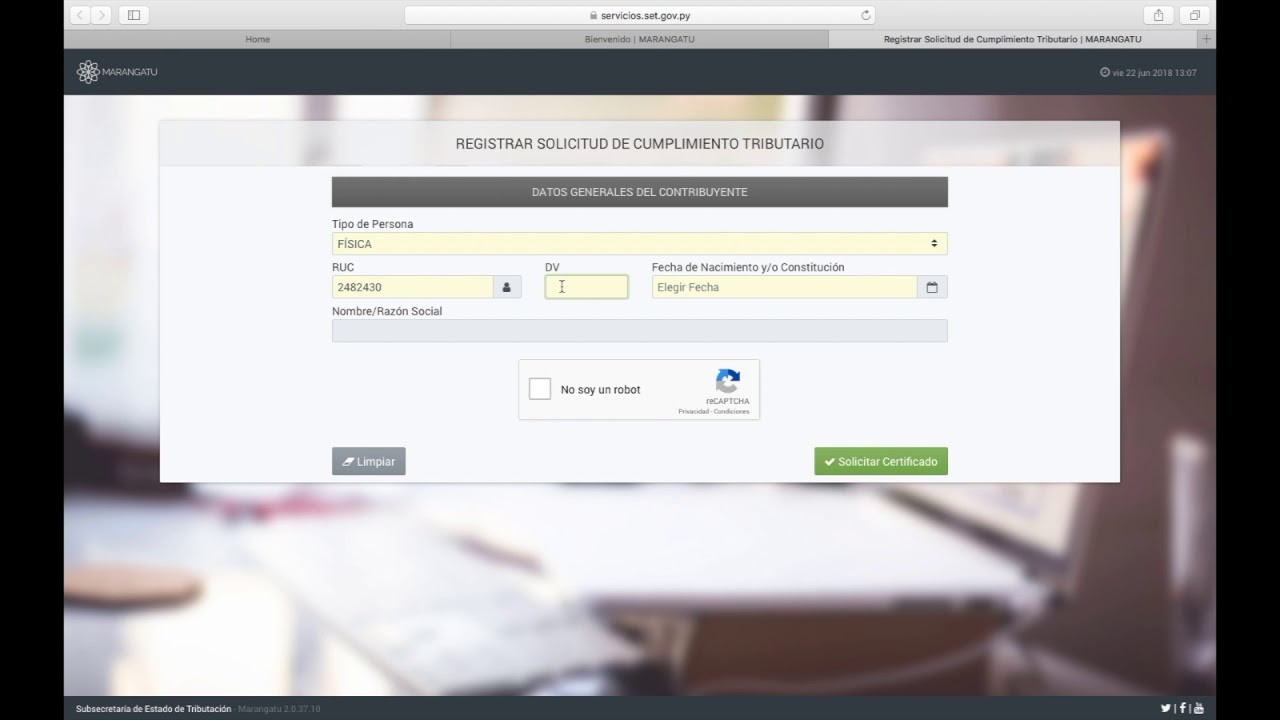Click the reCAPTCHA logo

pyautogui.click(x=727, y=381)
